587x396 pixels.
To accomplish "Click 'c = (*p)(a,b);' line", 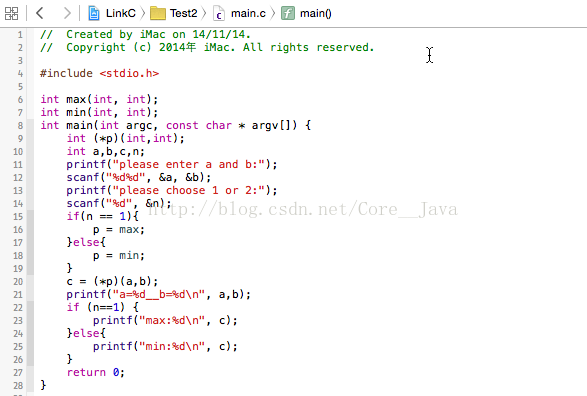I will point(112,281).
